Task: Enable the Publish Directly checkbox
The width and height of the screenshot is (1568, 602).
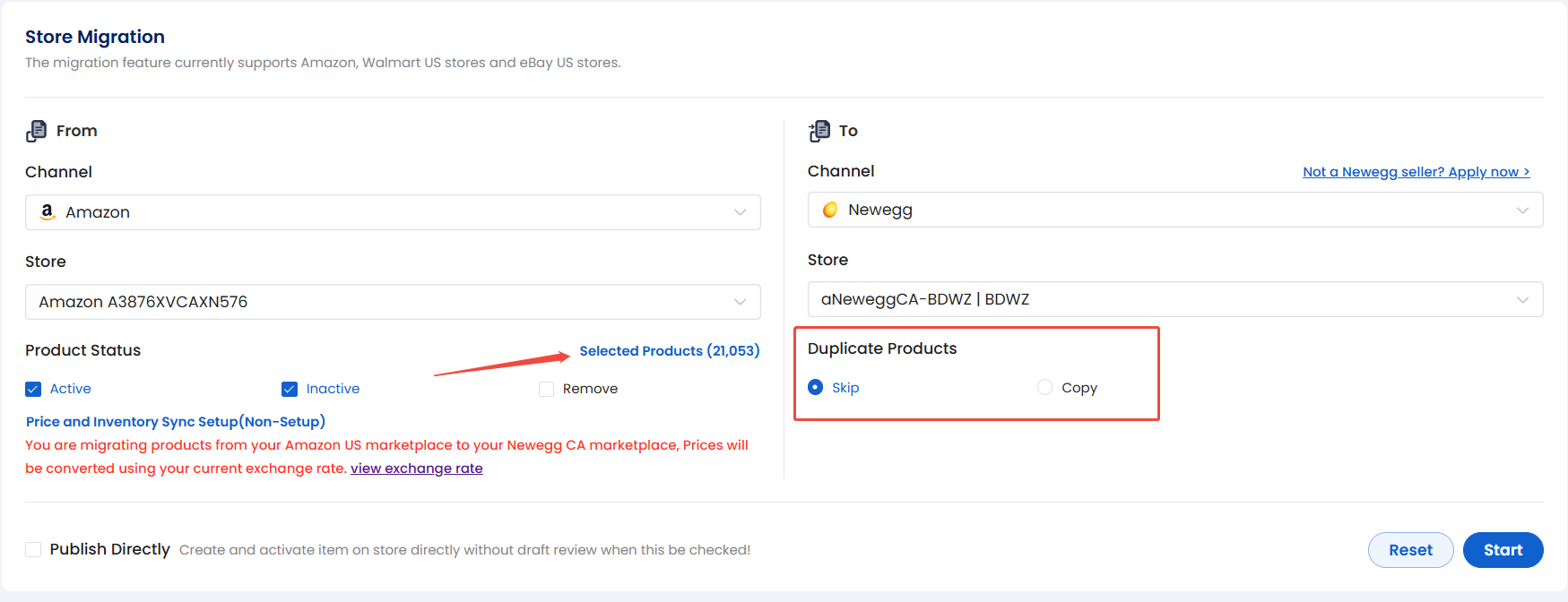Action: (33, 549)
